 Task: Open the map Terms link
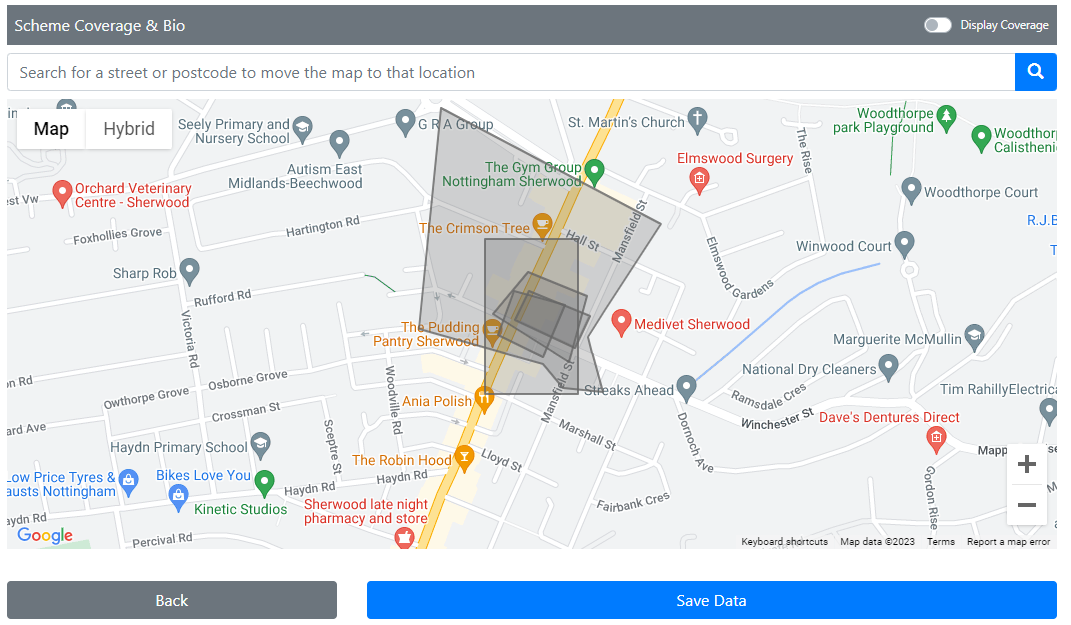(x=941, y=542)
